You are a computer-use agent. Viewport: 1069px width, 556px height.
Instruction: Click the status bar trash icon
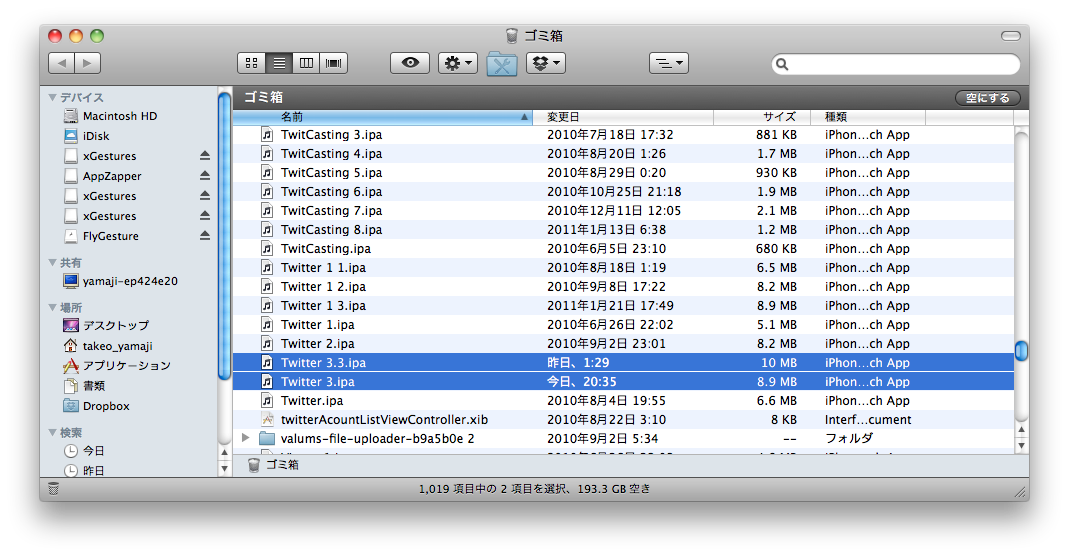[x=54, y=489]
